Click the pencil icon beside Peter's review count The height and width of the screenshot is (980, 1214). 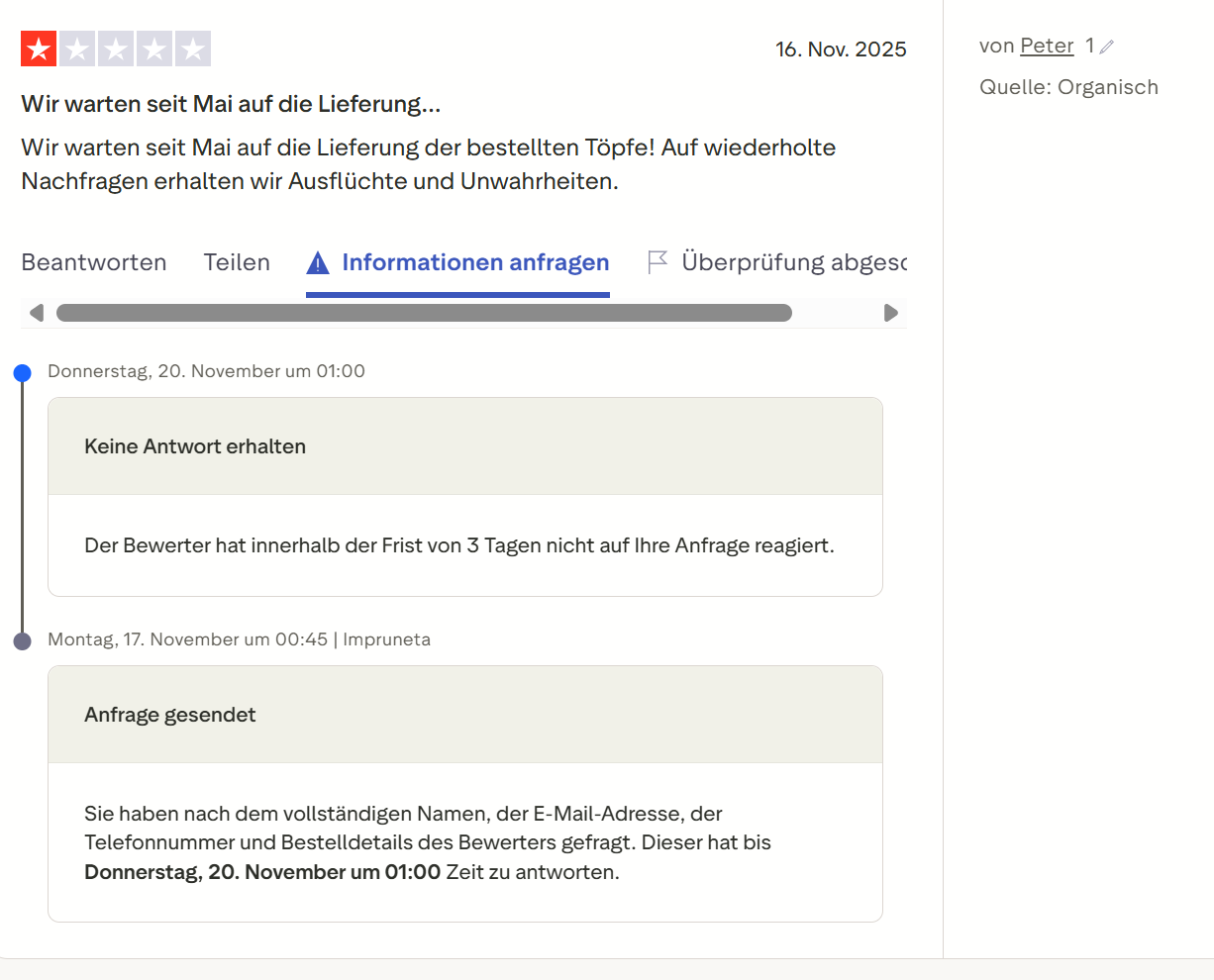[x=1107, y=47]
